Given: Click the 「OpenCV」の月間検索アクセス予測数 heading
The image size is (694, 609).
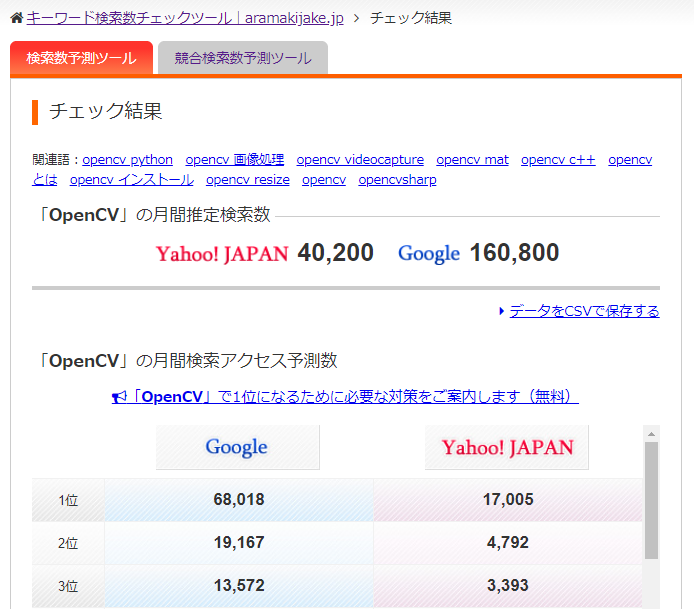Looking at the screenshot, I should coord(187,361).
